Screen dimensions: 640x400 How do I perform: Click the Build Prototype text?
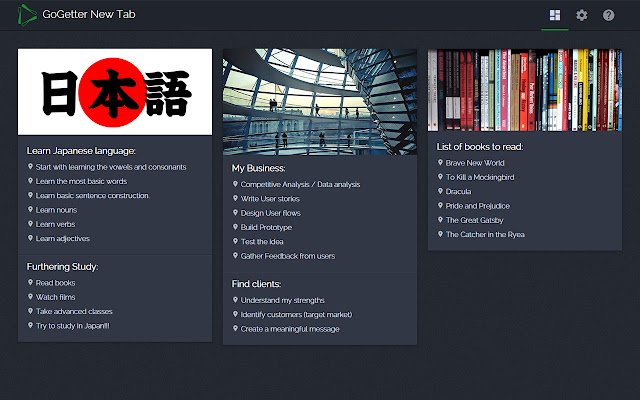[266, 227]
